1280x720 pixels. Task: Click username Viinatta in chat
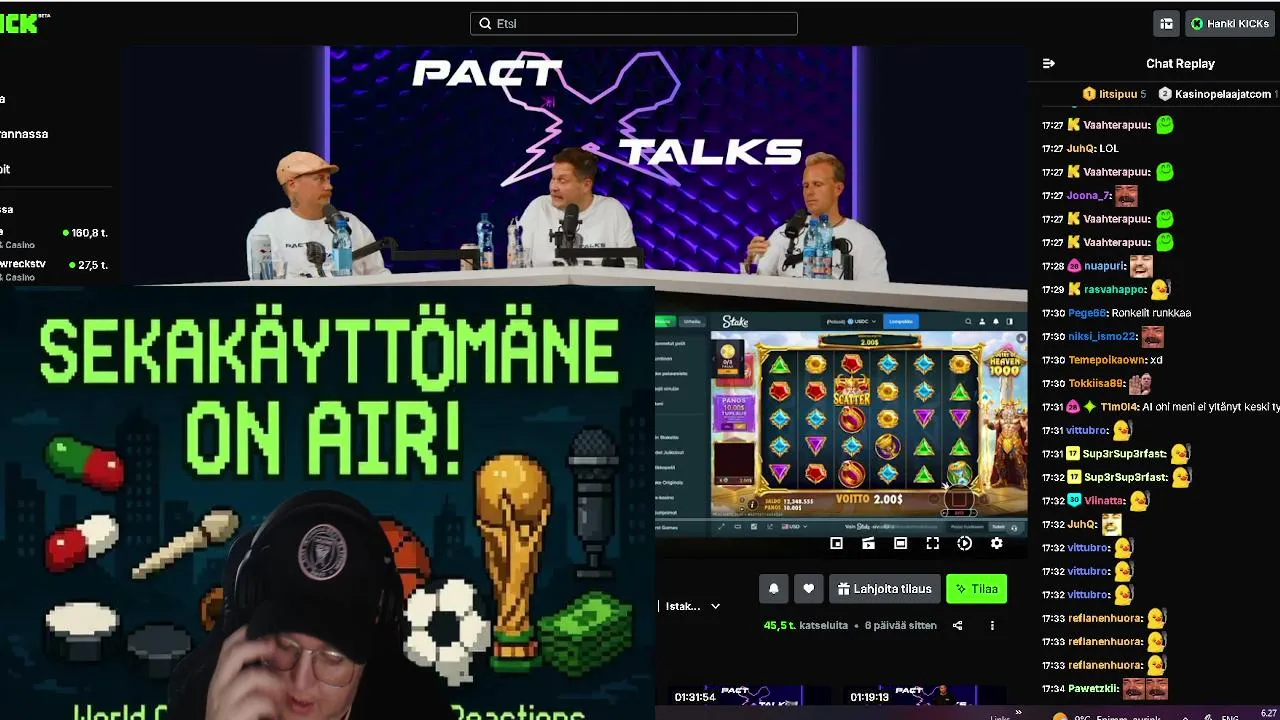[x=1105, y=500]
